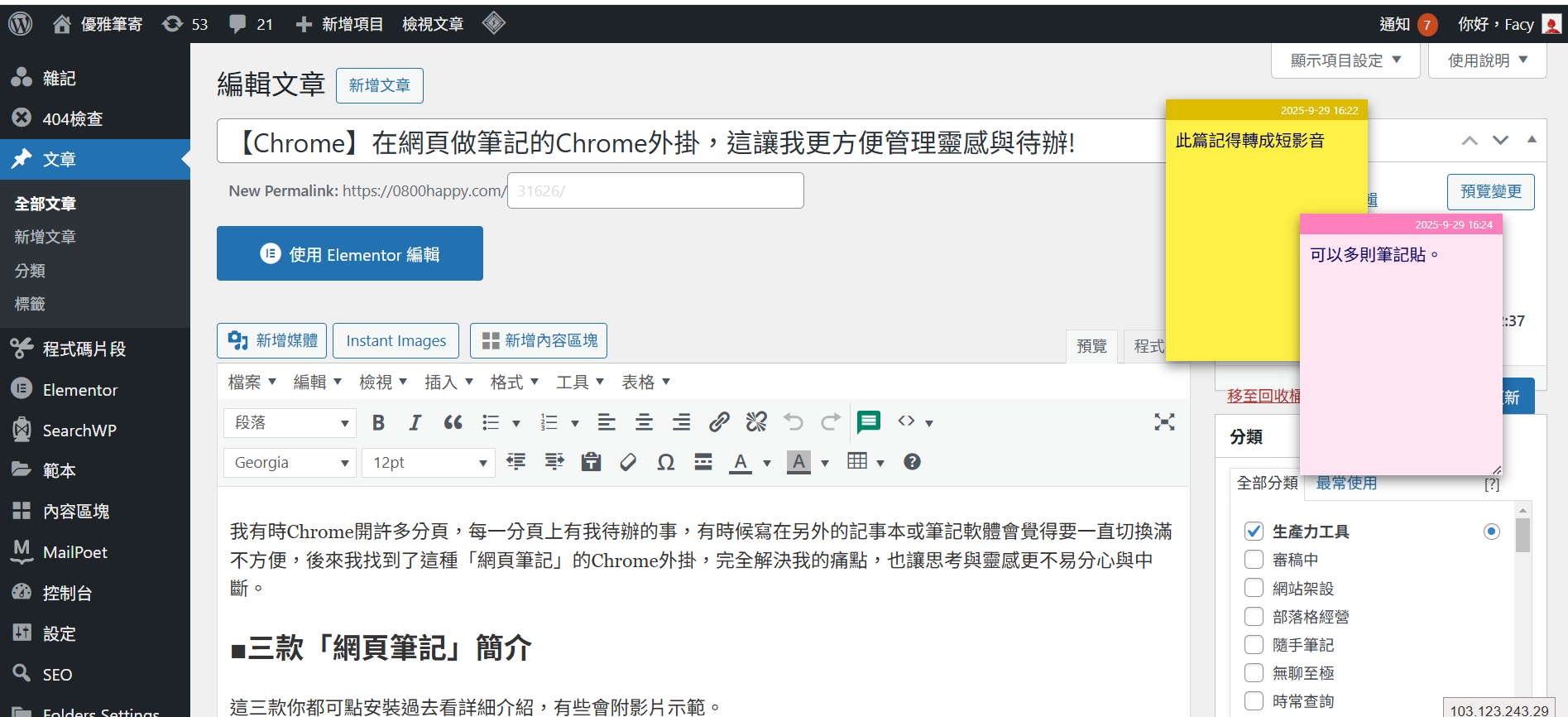Open background color dropdown arrow
Image resolution: width=1568 pixels, height=717 pixels.
pos(825,463)
